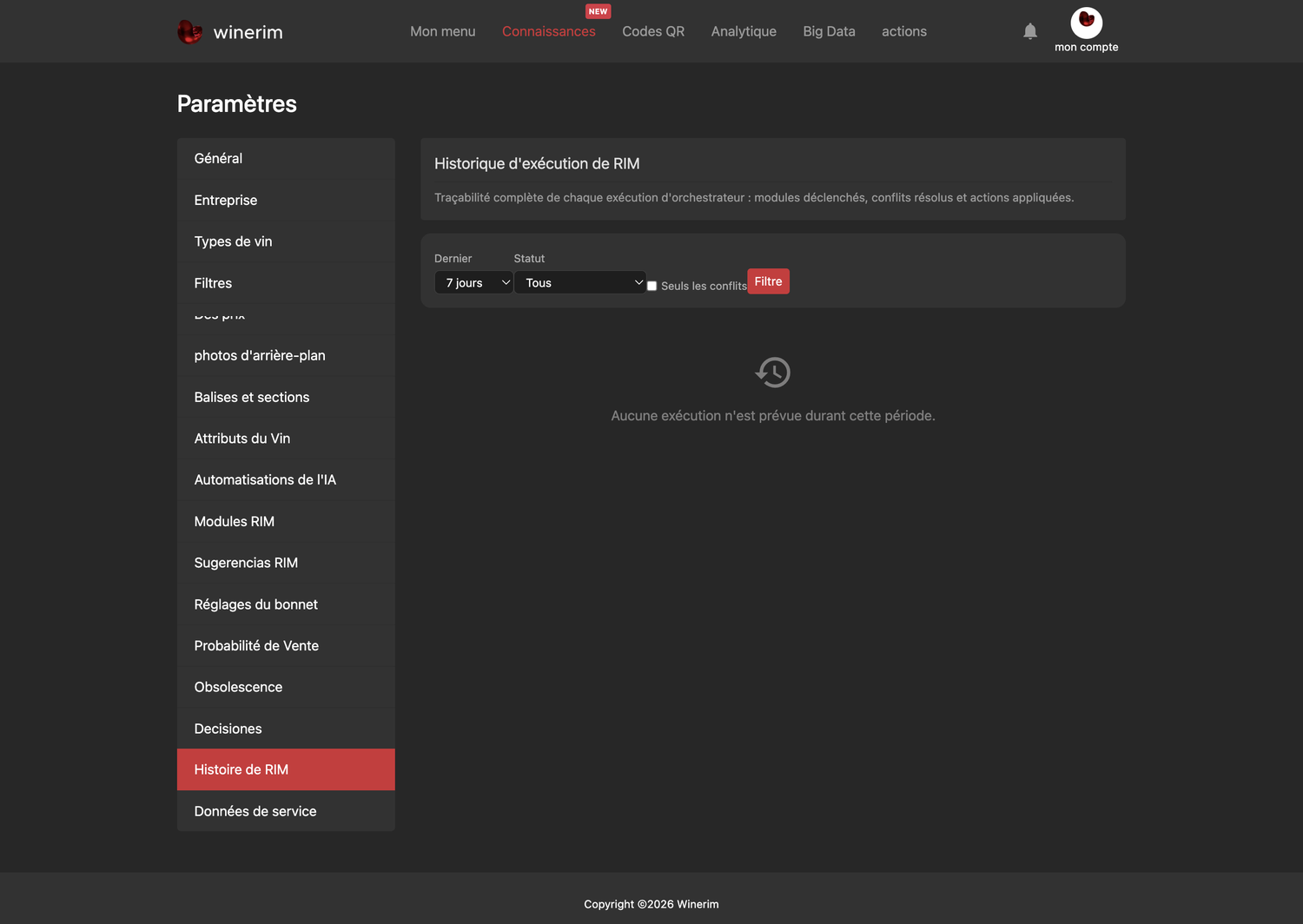The image size is (1303, 924).
Task: Expand the Statut Tous dropdown
Action: (x=580, y=282)
